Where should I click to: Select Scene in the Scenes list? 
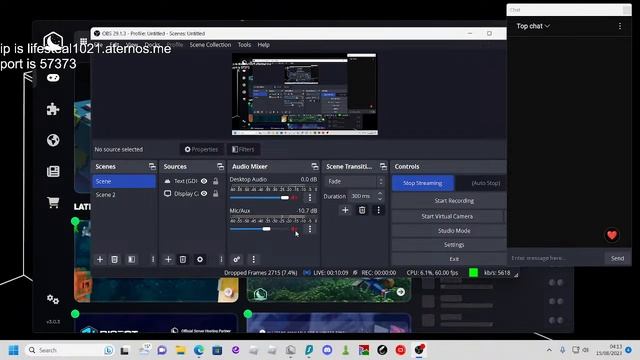click(x=124, y=181)
